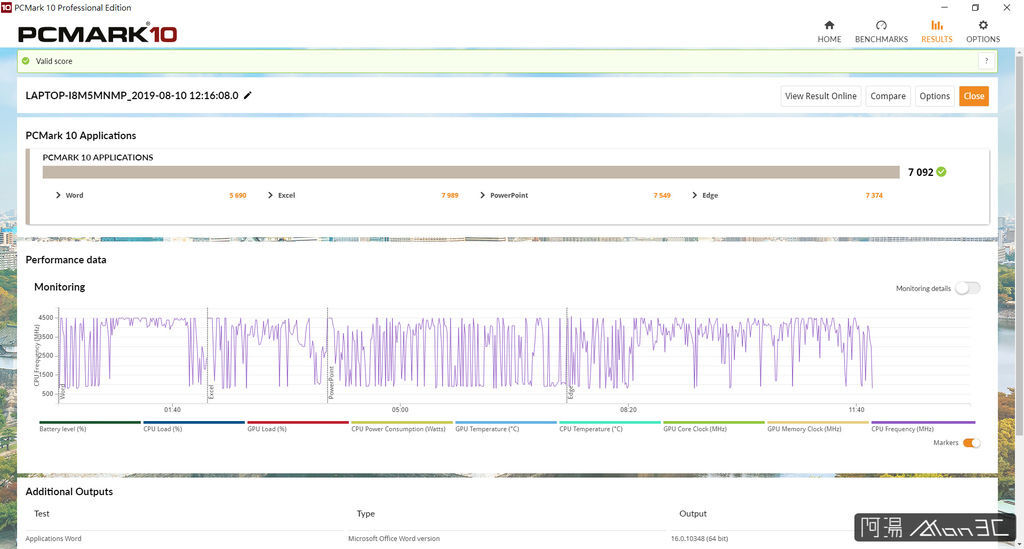Click the PCMark 10 Applications score bar
This screenshot has height=549, width=1024.
[x=471, y=172]
